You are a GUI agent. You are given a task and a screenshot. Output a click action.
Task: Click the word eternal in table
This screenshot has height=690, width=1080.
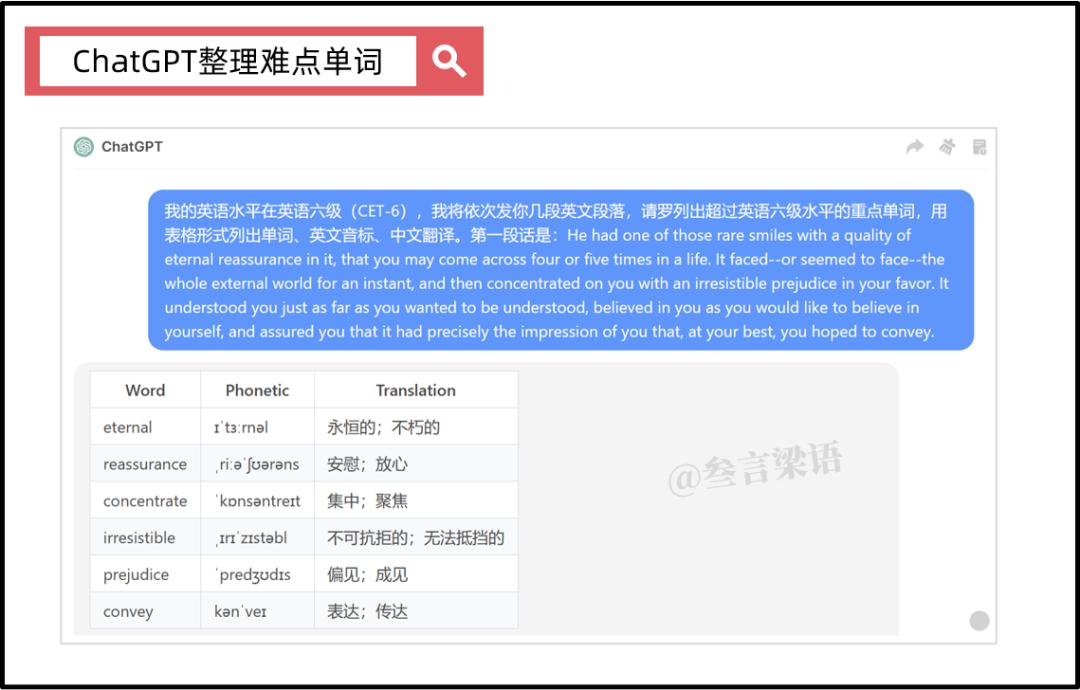[127, 428]
